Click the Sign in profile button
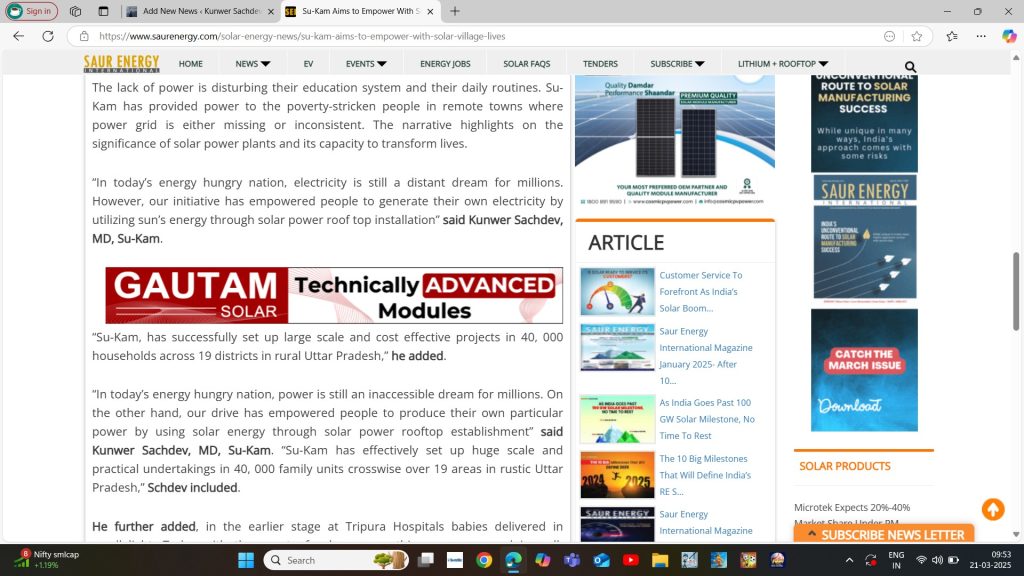This screenshot has width=1024, height=576. (32, 11)
